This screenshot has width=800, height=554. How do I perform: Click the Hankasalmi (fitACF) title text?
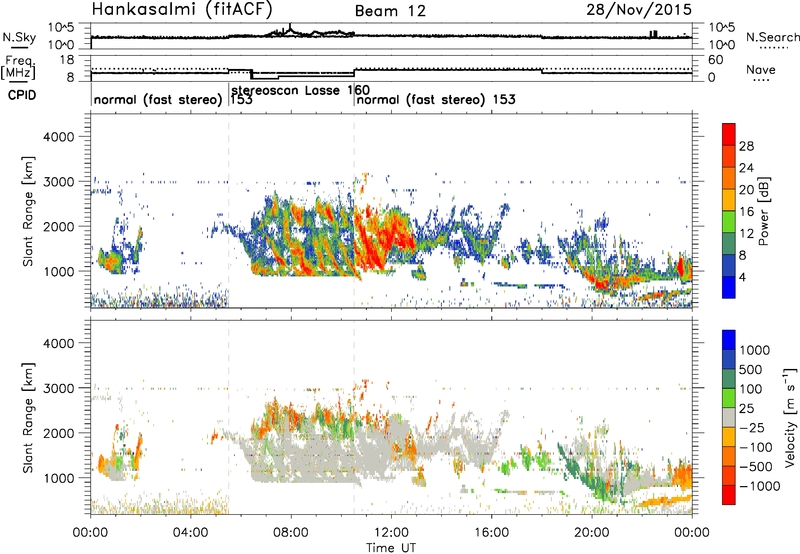[x=182, y=10]
